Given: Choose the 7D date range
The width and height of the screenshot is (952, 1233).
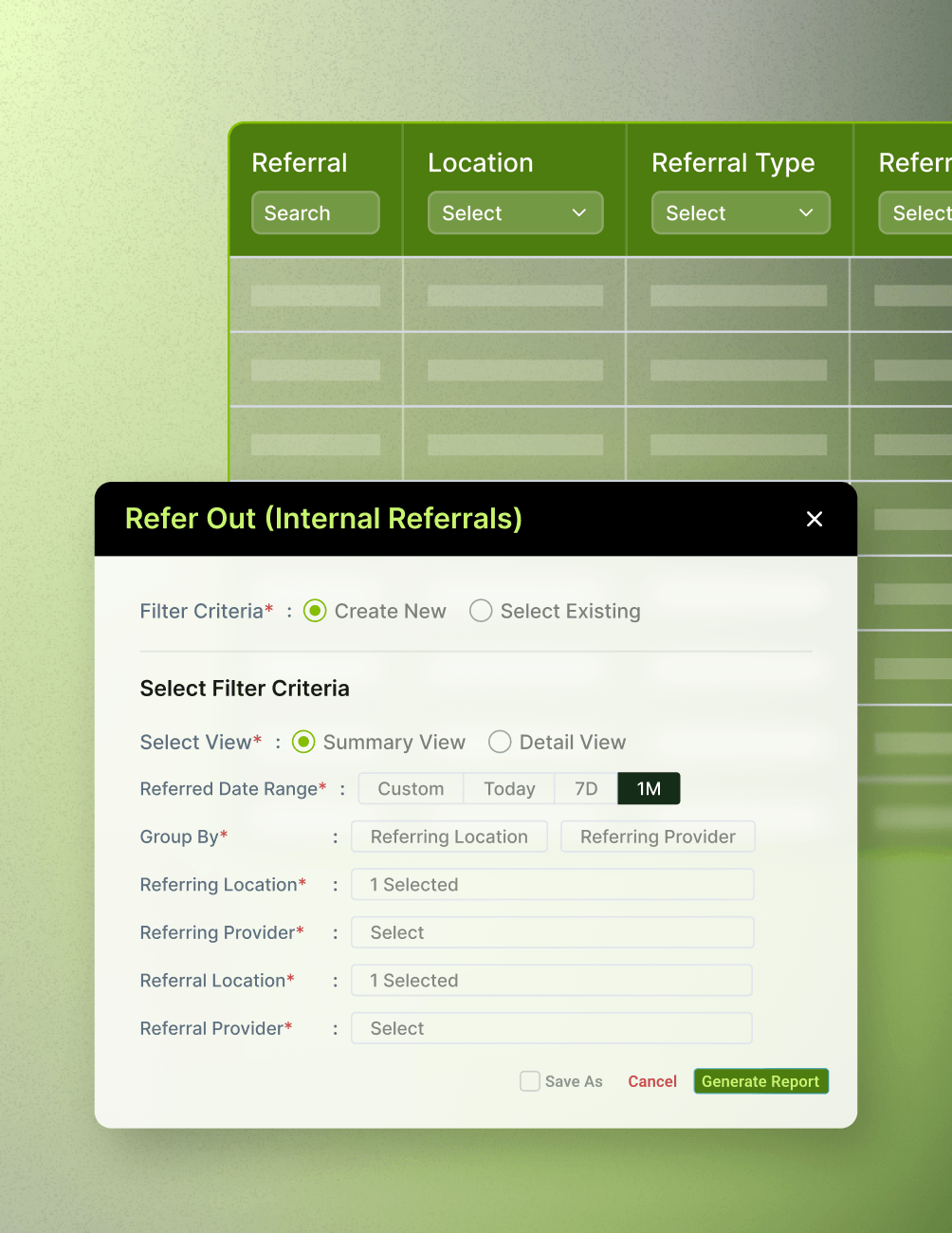Looking at the screenshot, I should 586,789.
